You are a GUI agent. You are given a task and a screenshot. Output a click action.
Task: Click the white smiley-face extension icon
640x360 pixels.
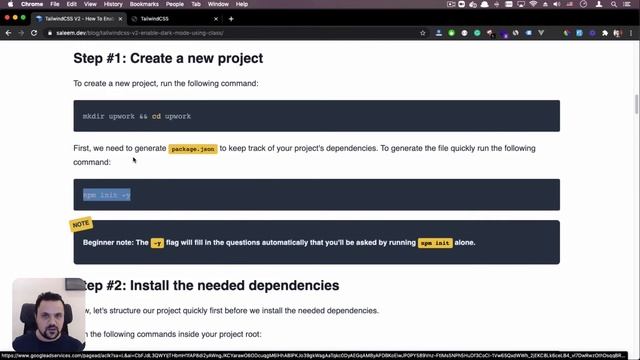(464, 33)
